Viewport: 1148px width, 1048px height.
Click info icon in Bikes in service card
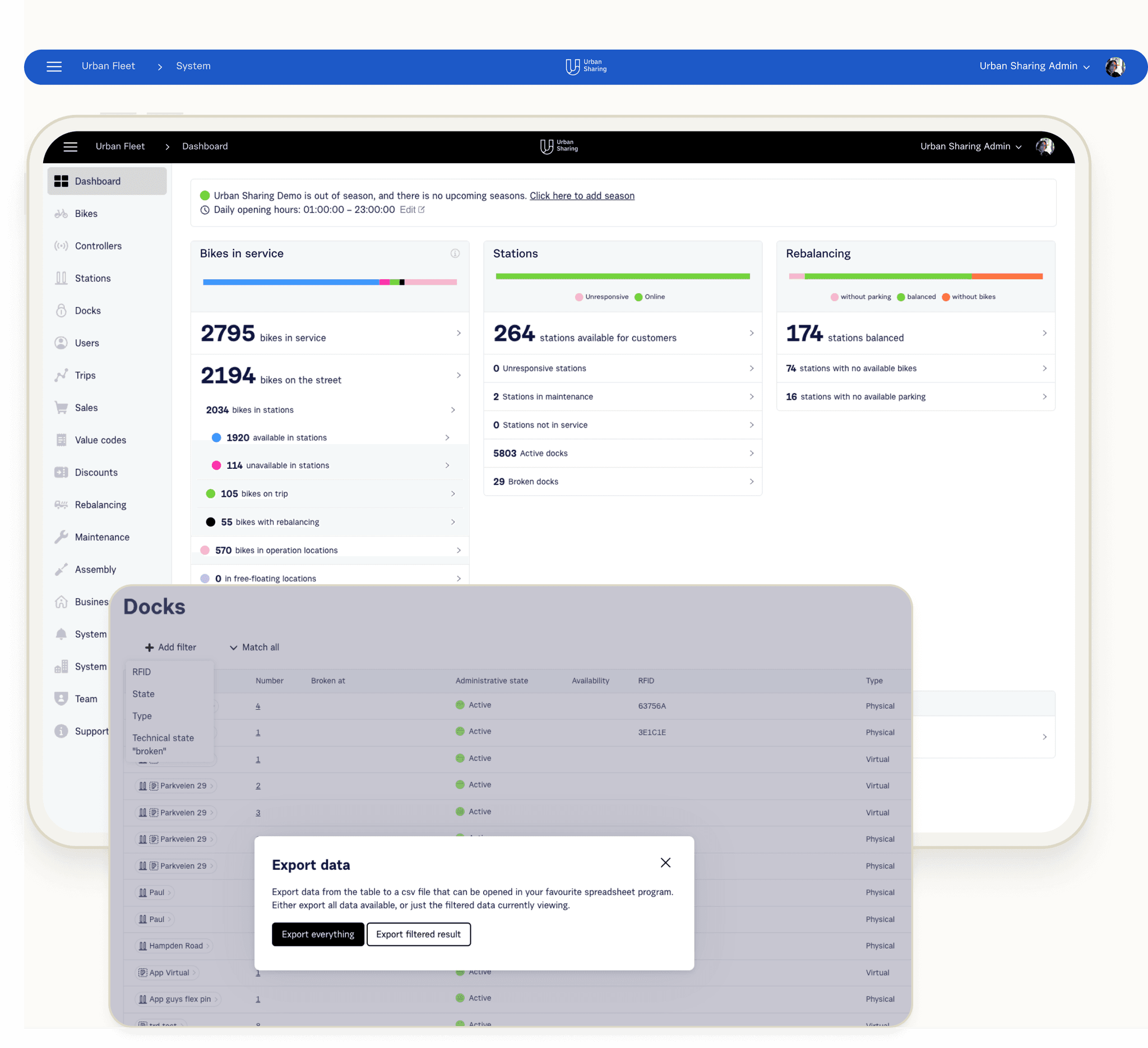(x=455, y=253)
